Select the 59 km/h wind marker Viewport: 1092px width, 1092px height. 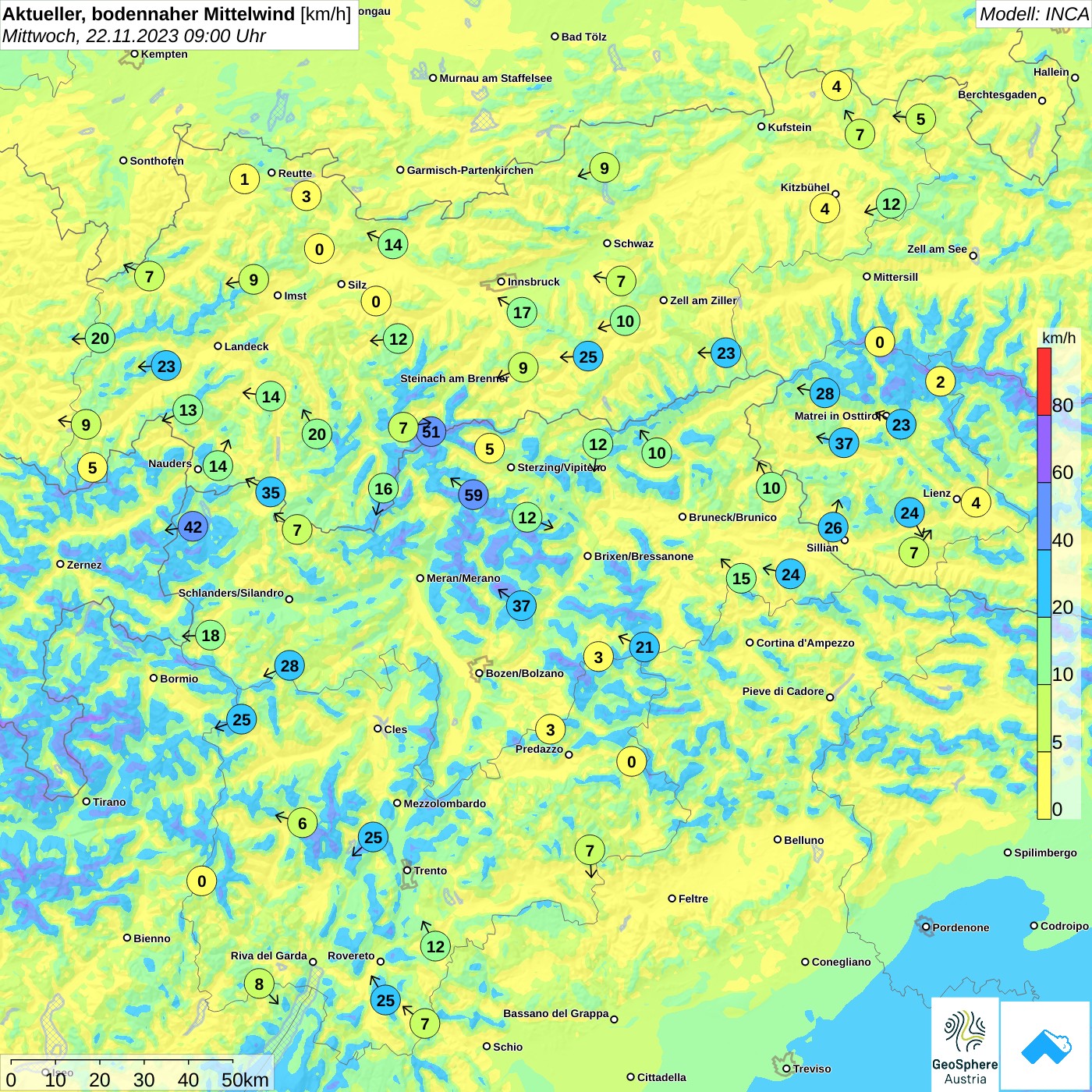tap(473, 495)
